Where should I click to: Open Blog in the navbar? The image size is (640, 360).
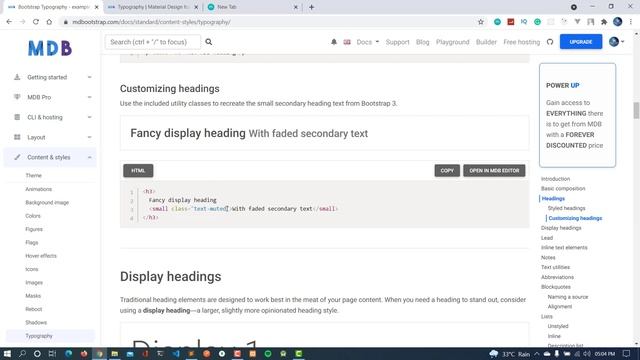click(x=422, y=42)
